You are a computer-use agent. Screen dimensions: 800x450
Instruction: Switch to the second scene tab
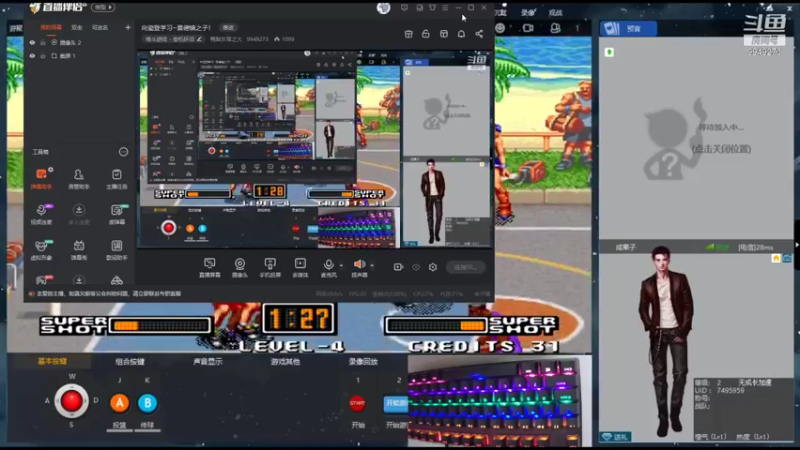point(77,28)
